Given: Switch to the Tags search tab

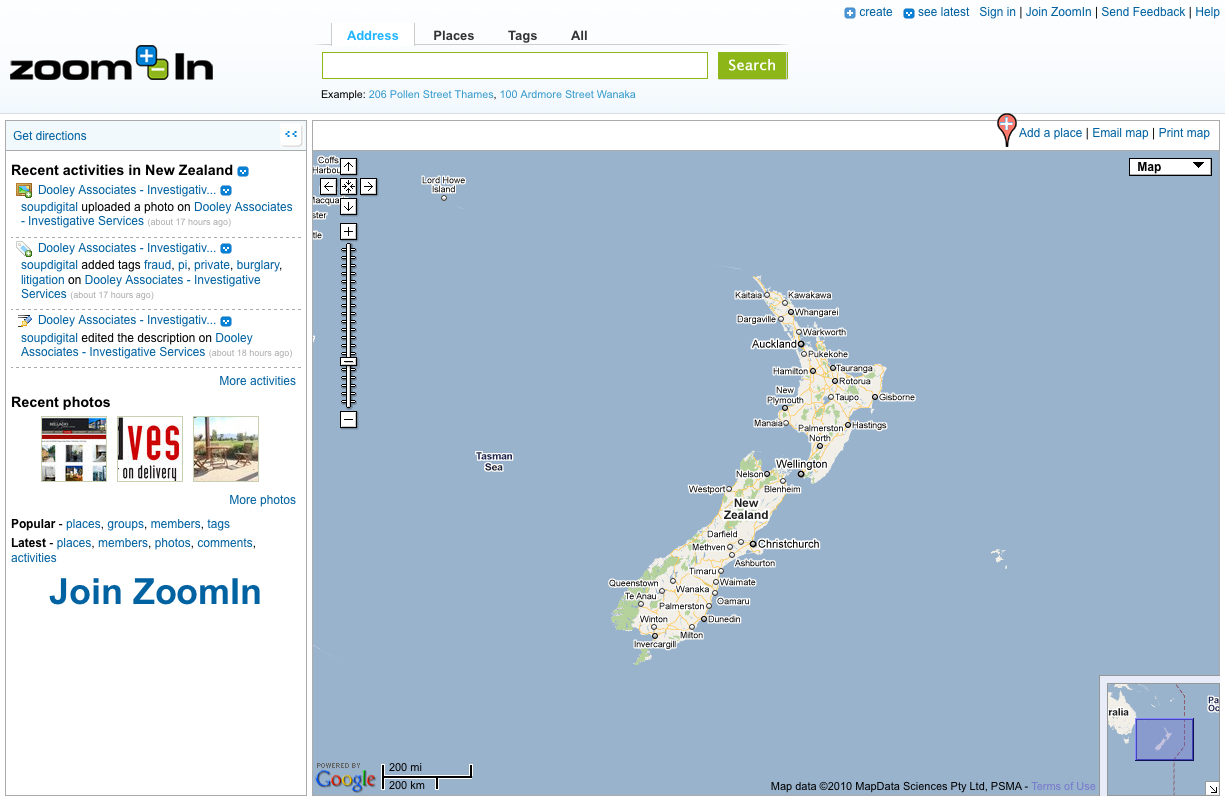Looking at the screenshot, I should (x=522, y=35).
